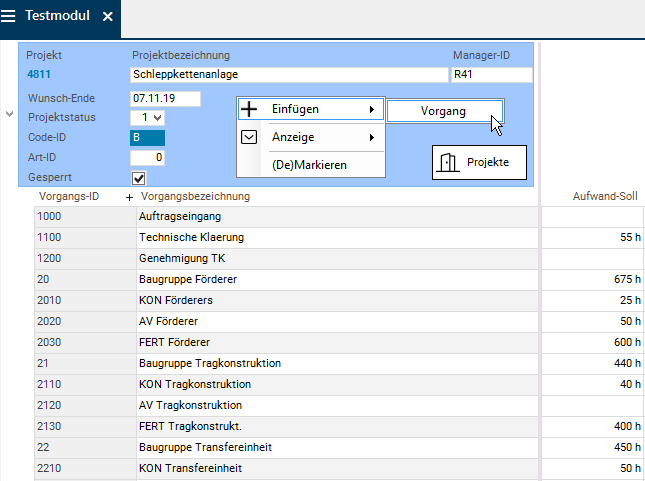Select the Technische Klaerung cell
Image resolution: width=645 pixels, height=481 pixels.
(x=337, y=237)
